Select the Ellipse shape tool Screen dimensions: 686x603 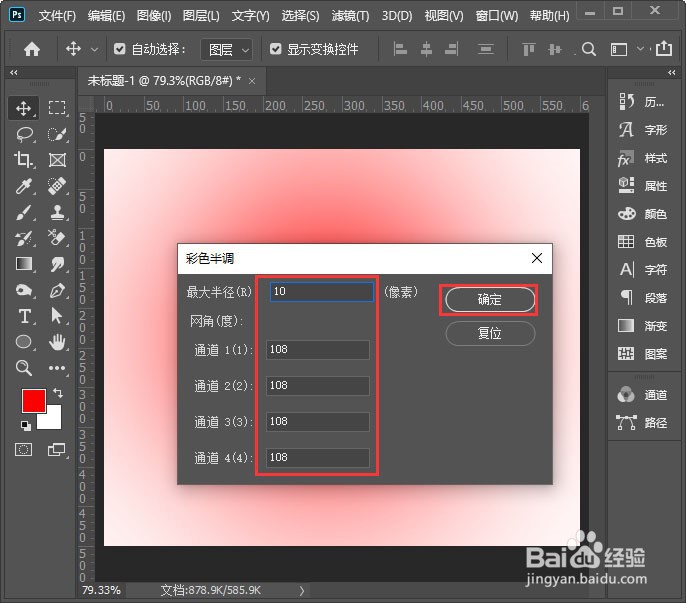pos(24,342)
